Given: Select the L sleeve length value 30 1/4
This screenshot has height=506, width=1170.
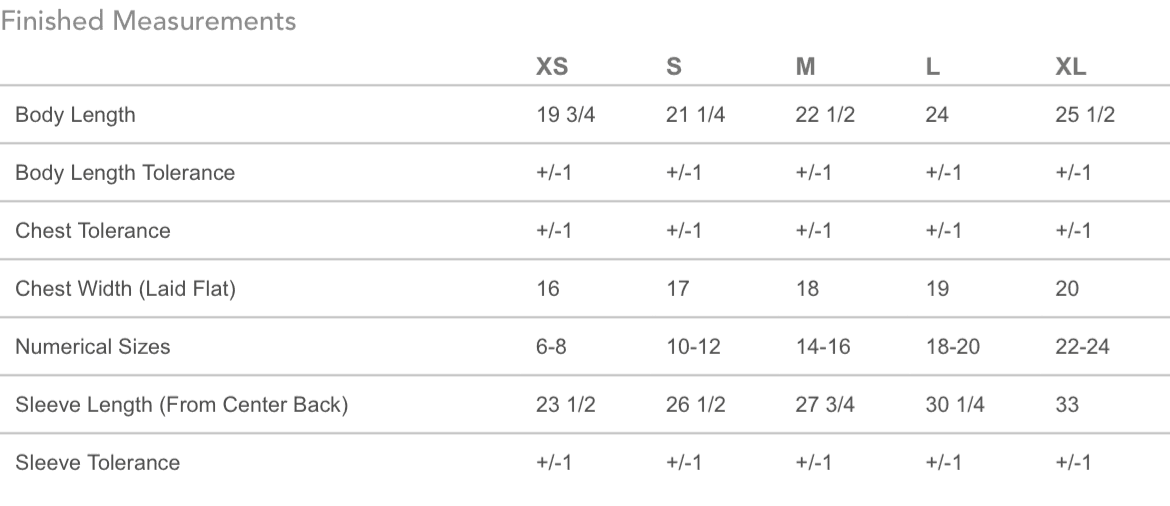Looking at the screenshot, I should coord(955,405).
